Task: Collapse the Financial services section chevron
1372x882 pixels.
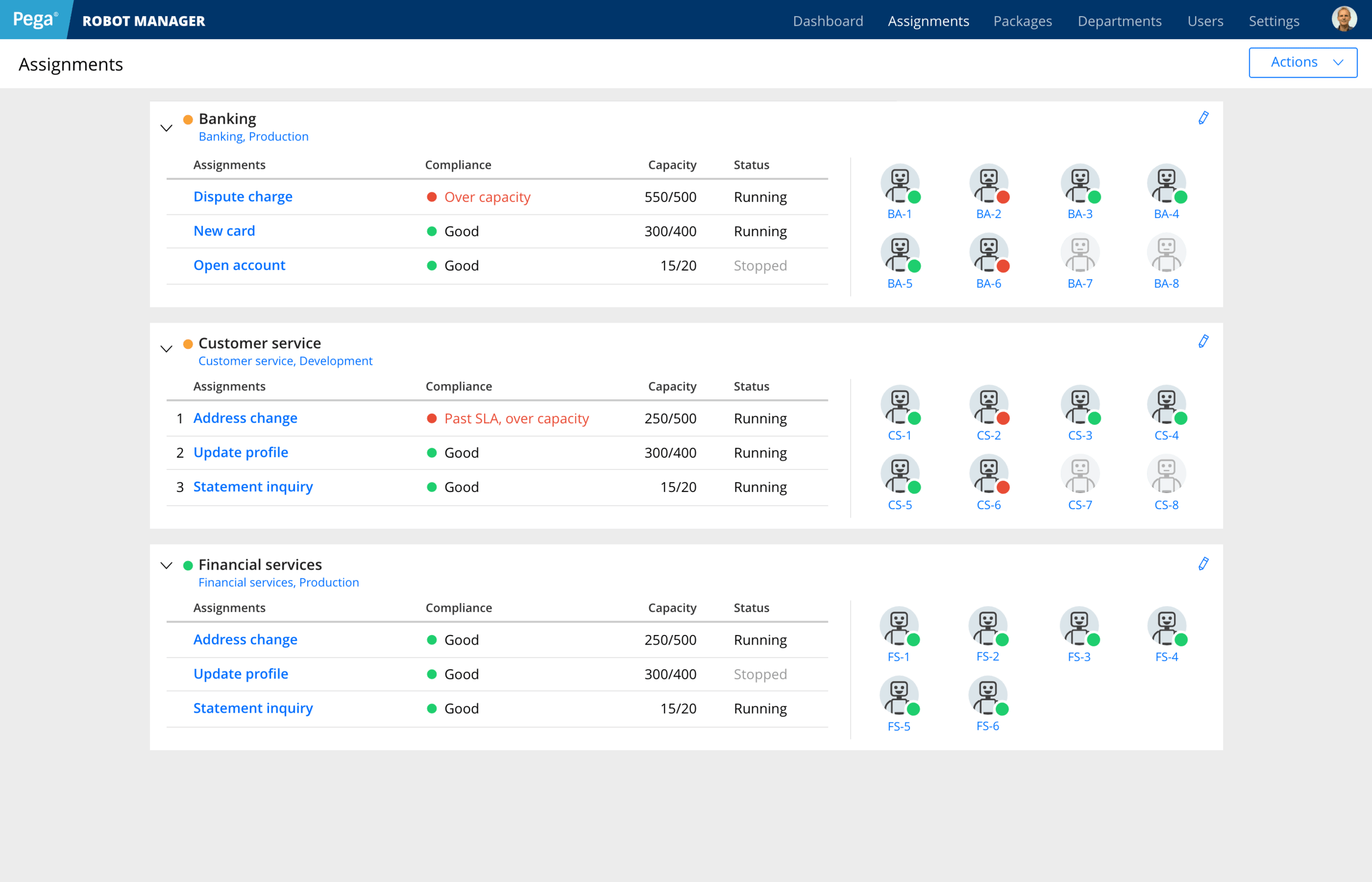Action: 166,566
